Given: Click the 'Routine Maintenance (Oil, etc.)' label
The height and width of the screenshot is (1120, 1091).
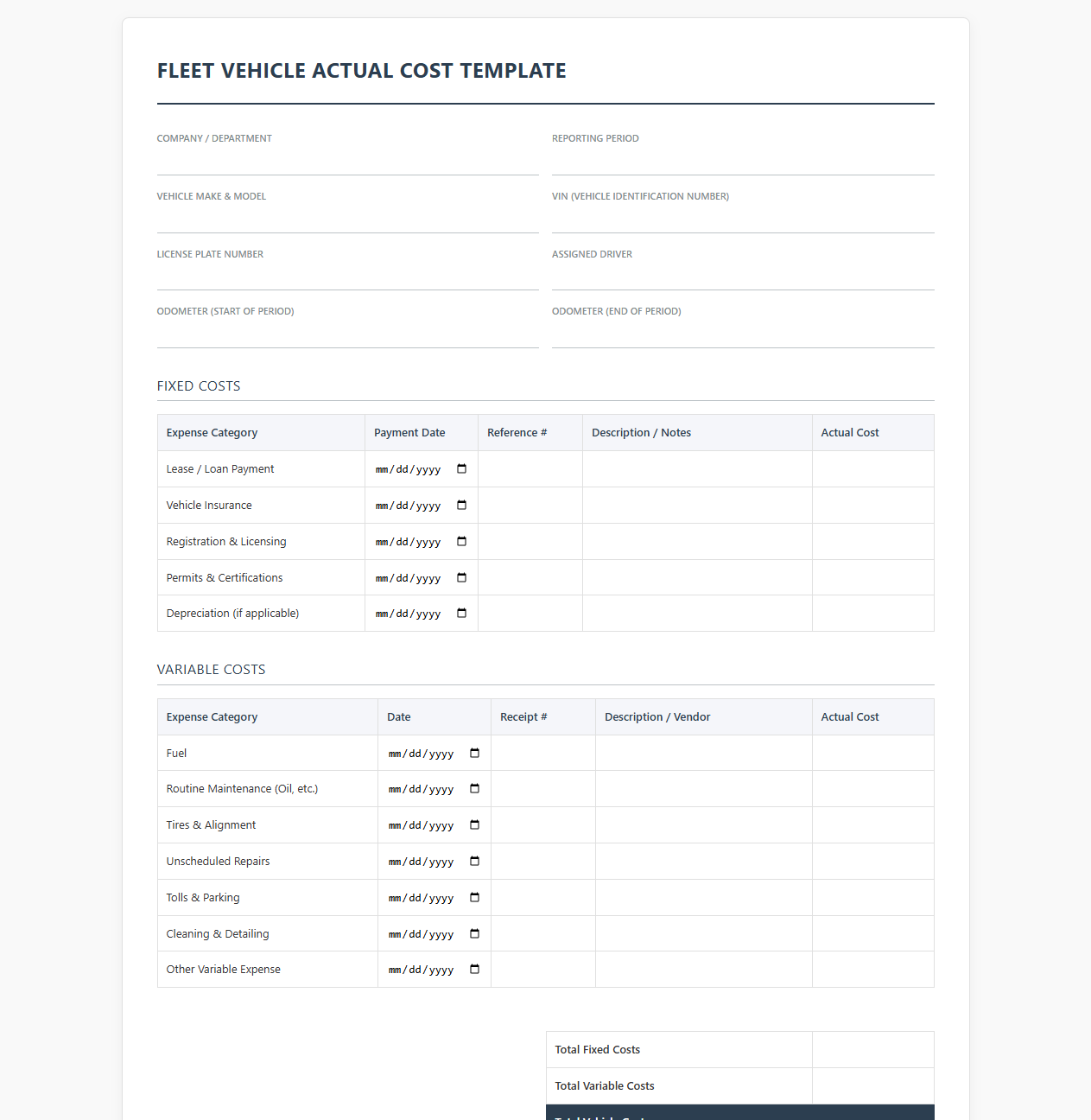Looking at the screenshot, I should [x=242, y=789].
